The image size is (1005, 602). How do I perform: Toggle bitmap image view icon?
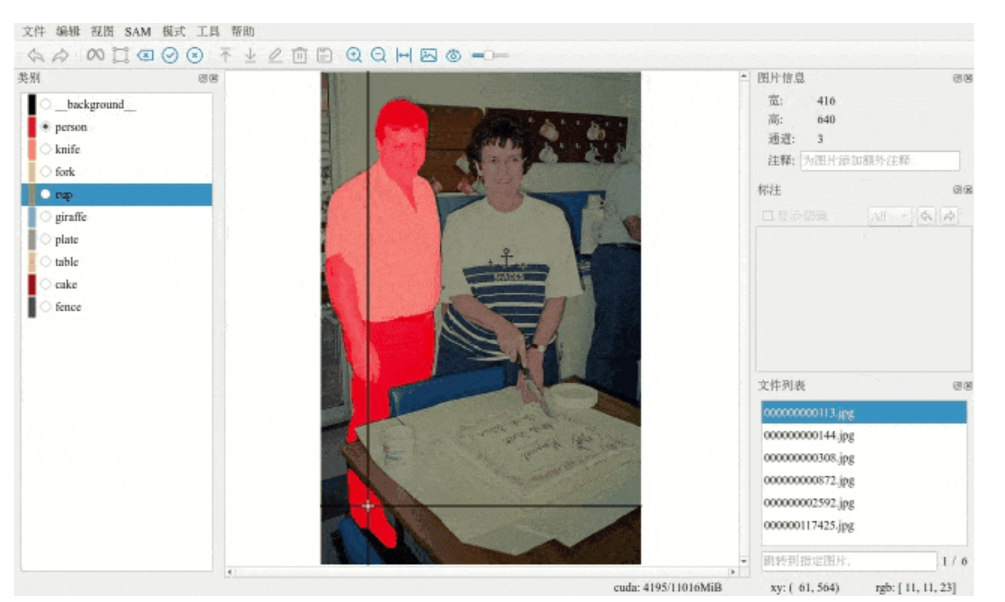tap(429, 55)
